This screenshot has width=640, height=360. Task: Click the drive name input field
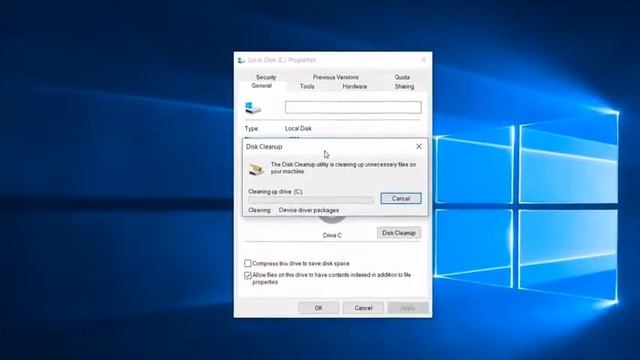pos(353,107)
